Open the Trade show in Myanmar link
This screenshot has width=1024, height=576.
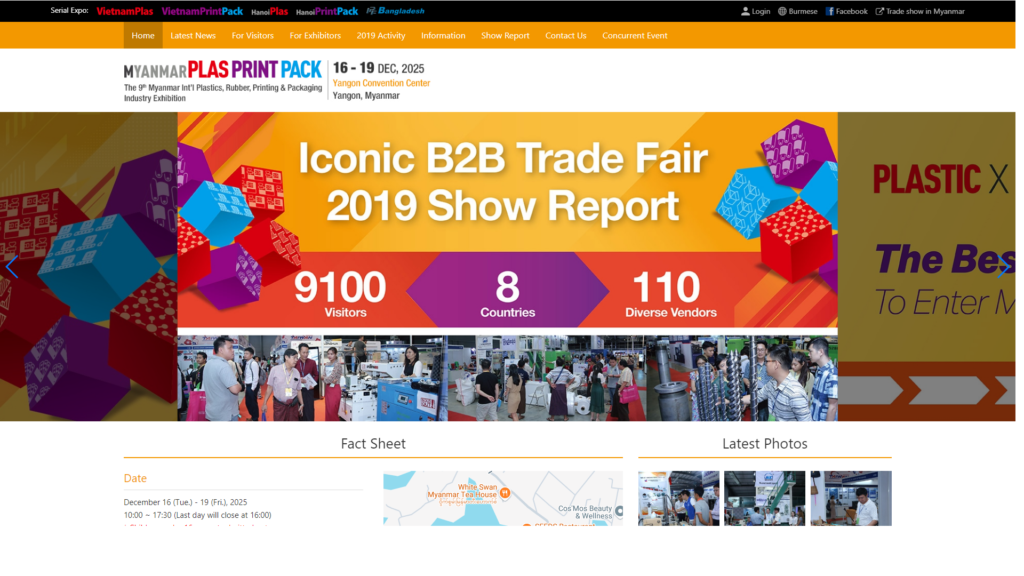[925, 11]
